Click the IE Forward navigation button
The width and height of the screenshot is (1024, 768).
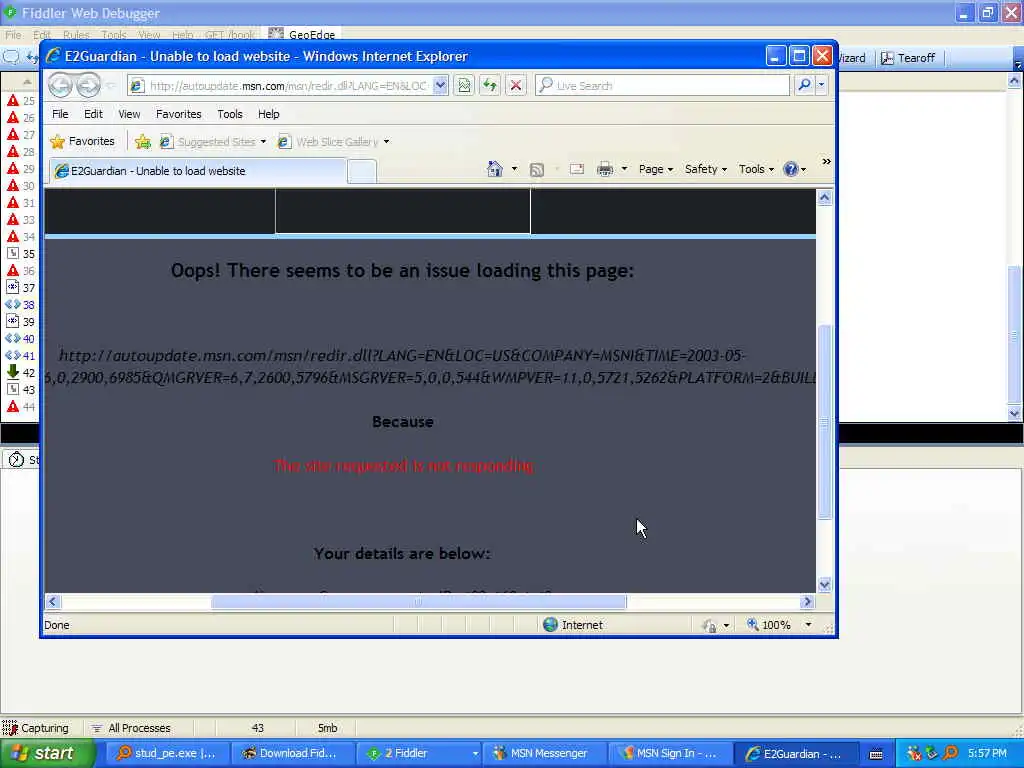88,86
